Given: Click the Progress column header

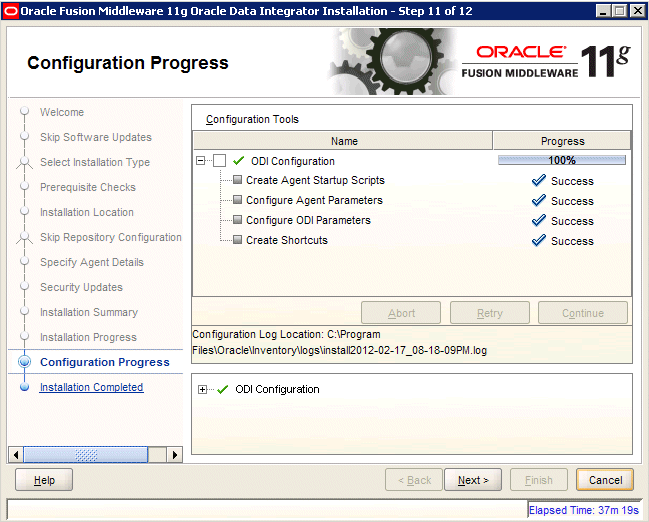Looking at the screenshot, I should 562,141.
